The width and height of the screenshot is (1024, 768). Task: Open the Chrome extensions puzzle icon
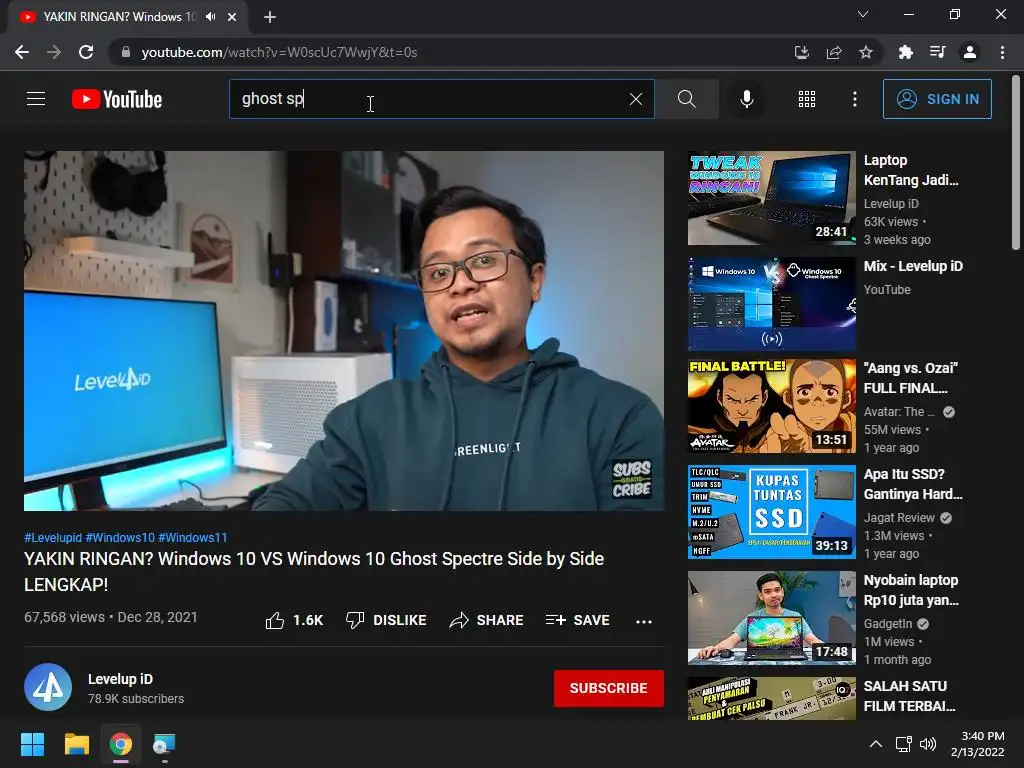click(905, 52)
